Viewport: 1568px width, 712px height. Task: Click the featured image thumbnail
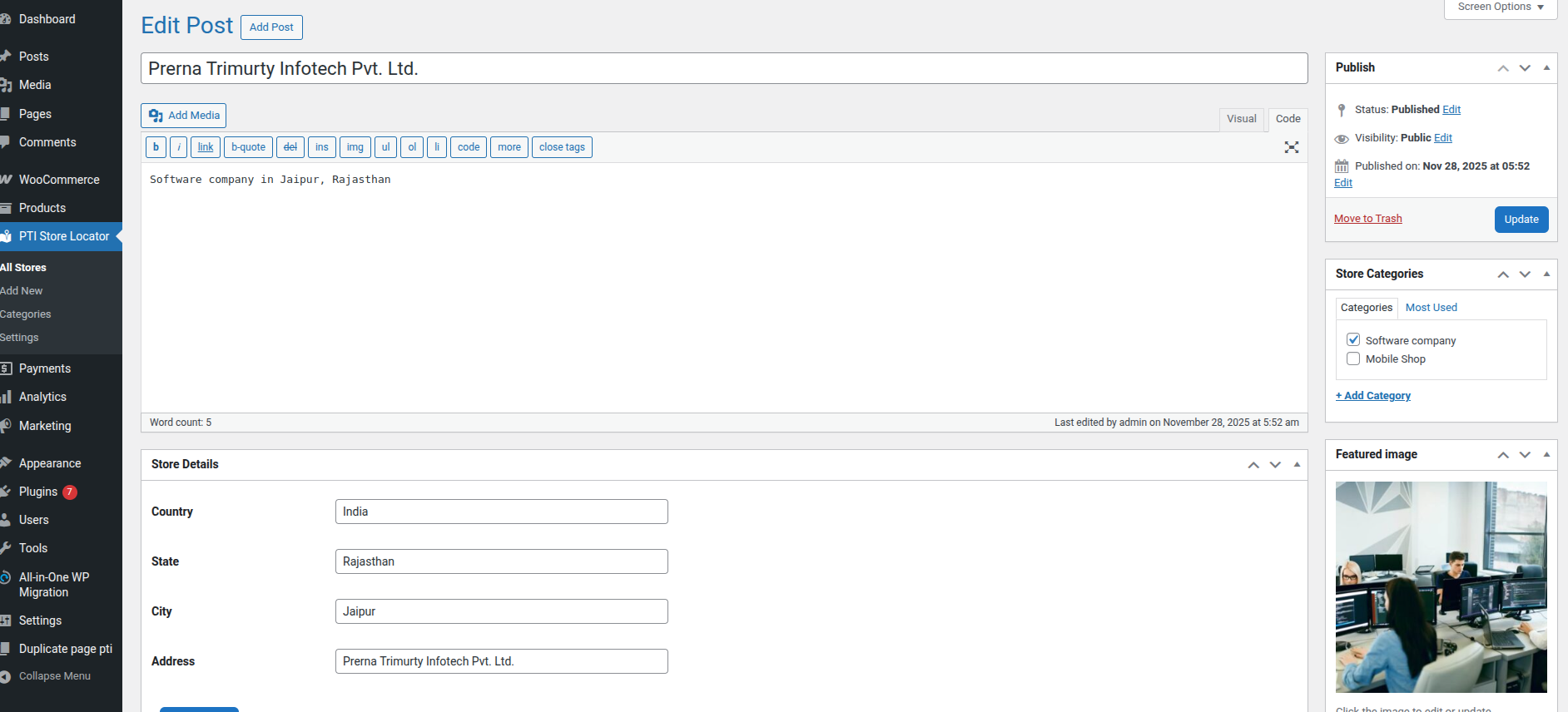click(1441, 587)
